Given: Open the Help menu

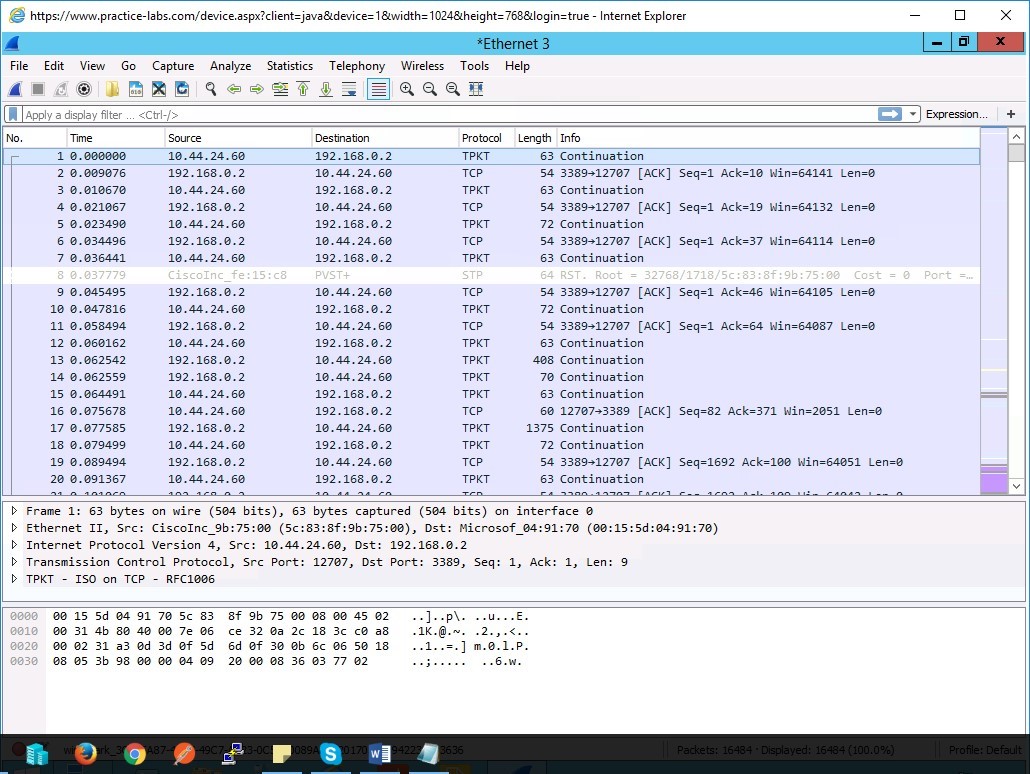Looking at the screenshot, I should tap(517, 66).
